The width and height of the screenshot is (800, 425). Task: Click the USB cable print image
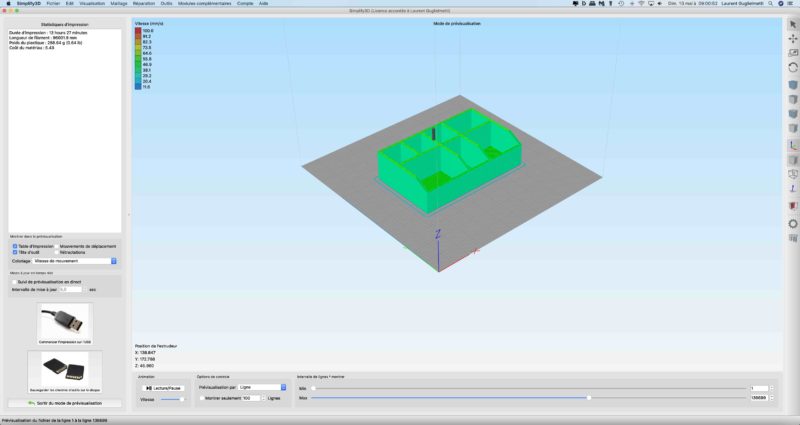point(64,323)
